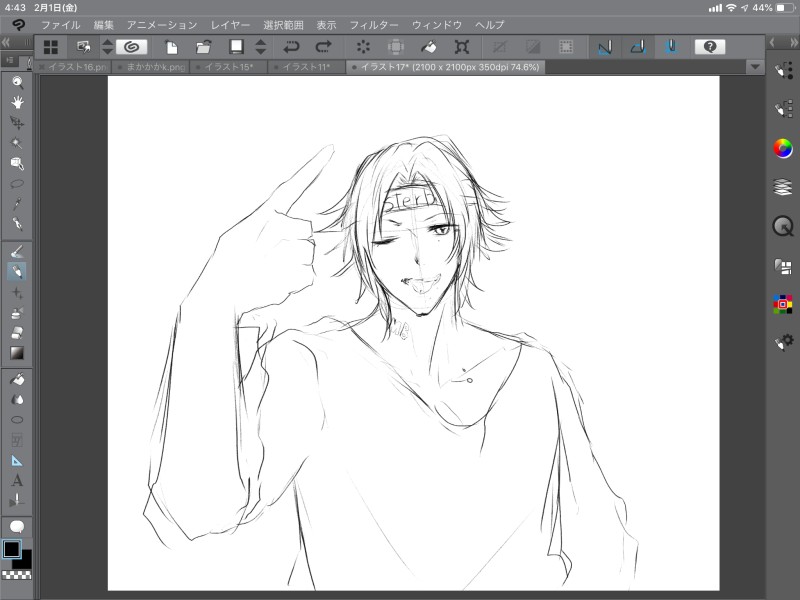
Task: Expand stepper arrows beside save icon
Action: point(261,47)
